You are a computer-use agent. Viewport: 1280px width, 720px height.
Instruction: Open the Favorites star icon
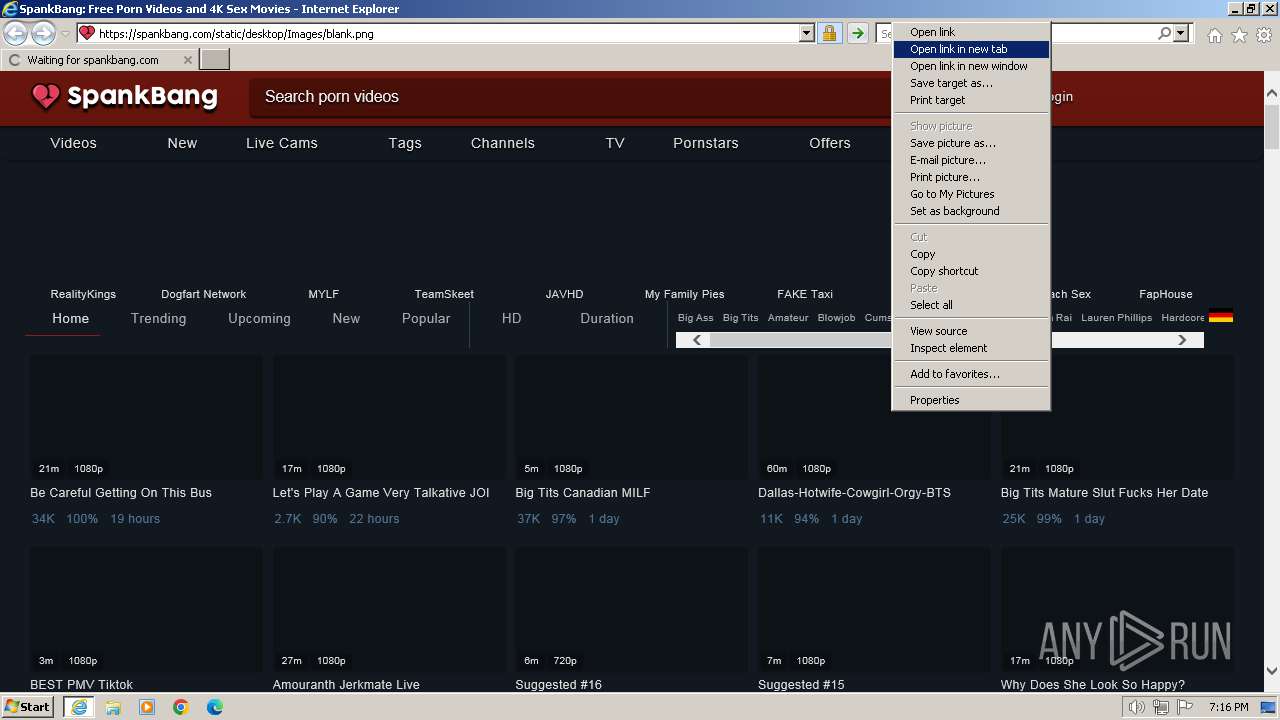pos(1239,35)
